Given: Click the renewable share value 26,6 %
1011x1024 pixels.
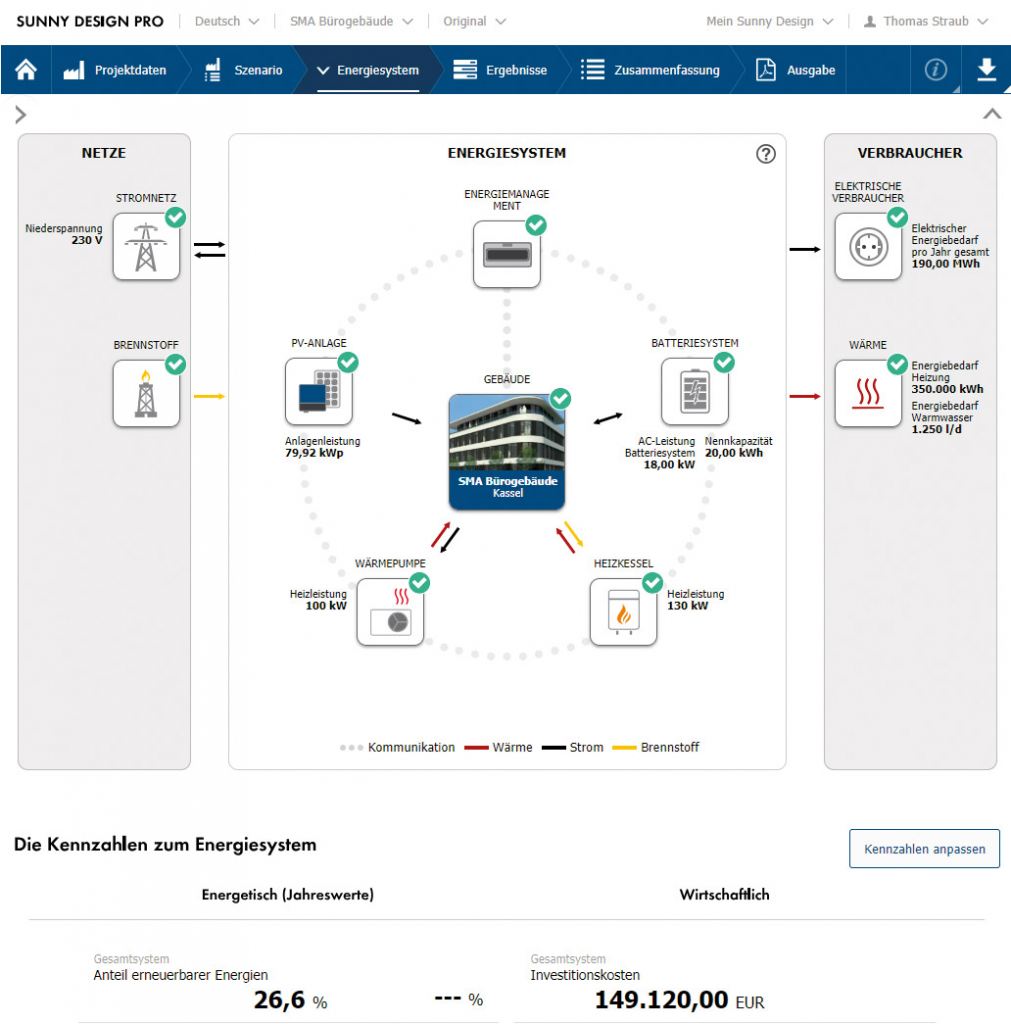Looking at the screenshot, I should click(290, 1000).
